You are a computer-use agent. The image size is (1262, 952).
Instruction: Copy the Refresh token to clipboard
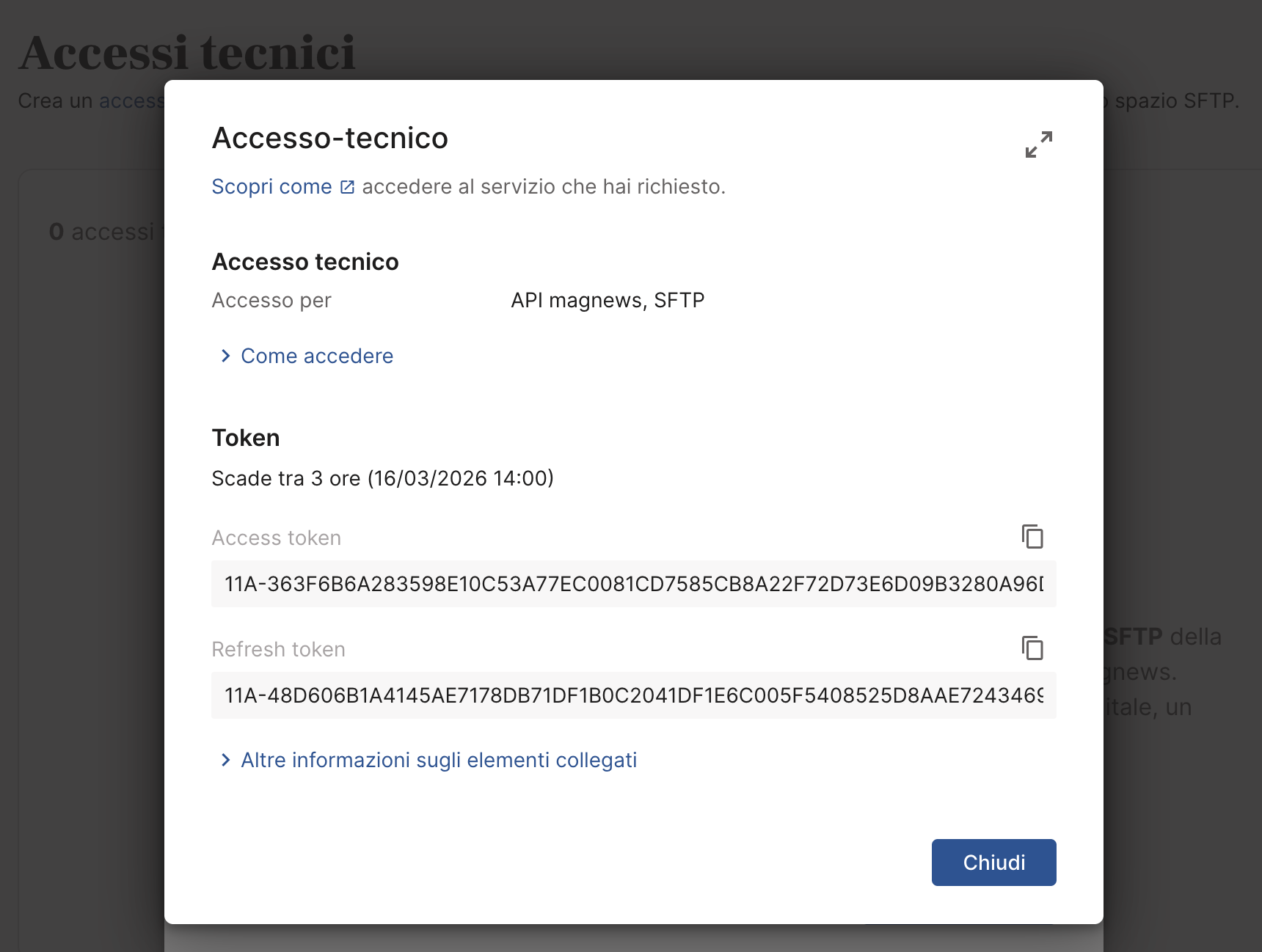point(1032,648)
